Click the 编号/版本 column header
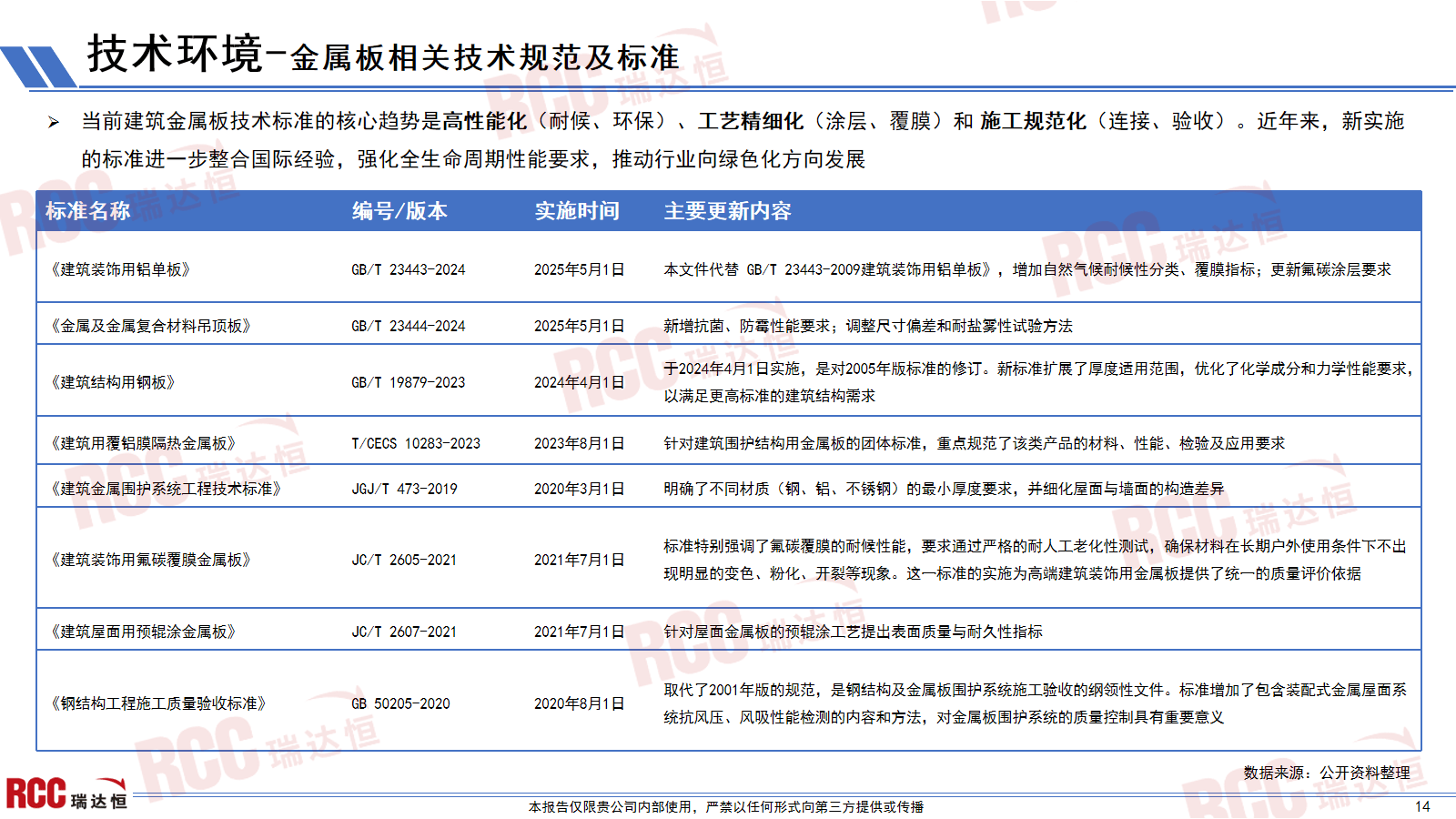Image resolution: width=1456 pixels, height=819 pixels. click(x=399, y=211)
